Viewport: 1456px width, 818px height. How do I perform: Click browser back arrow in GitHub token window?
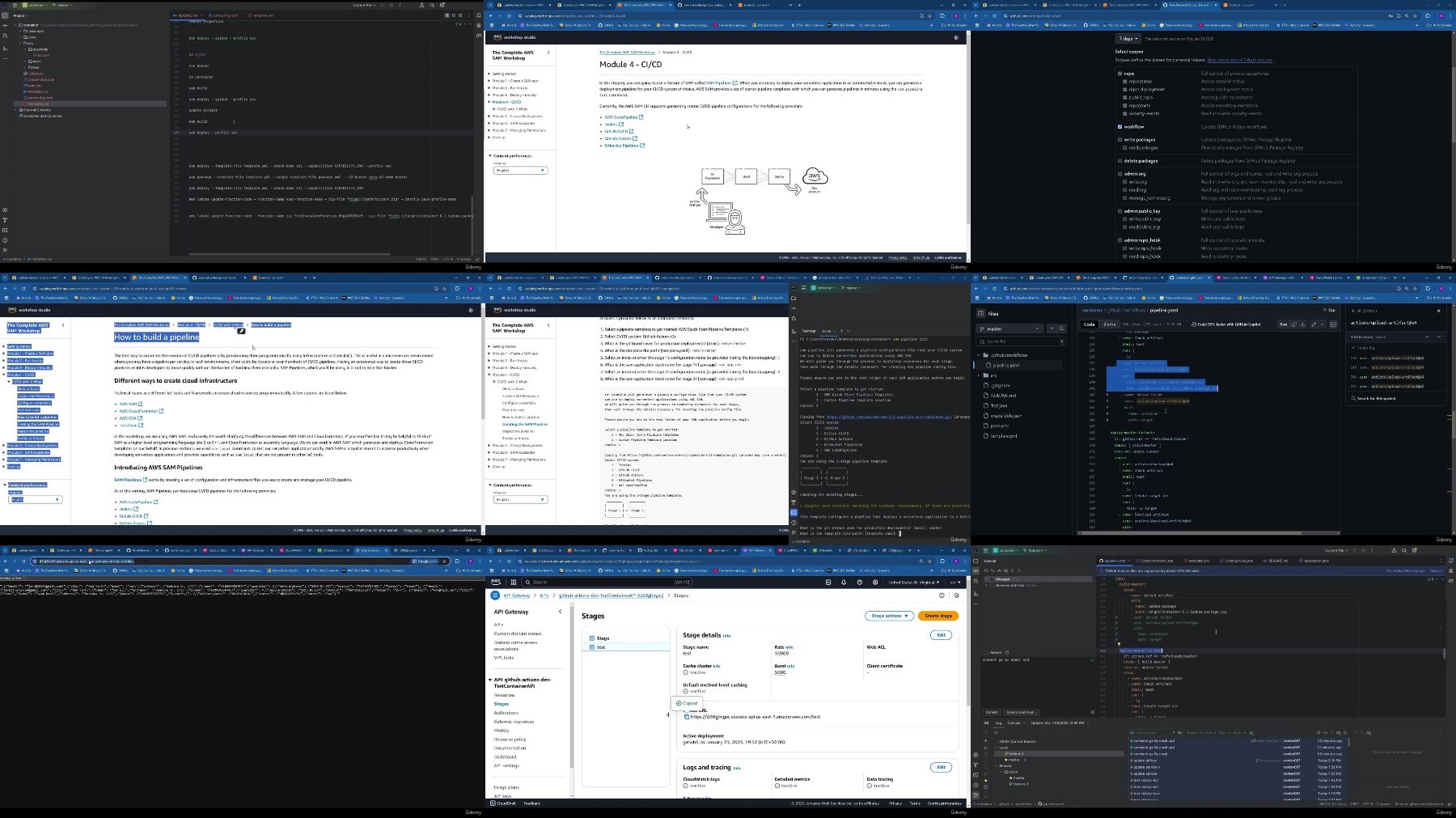978,15
